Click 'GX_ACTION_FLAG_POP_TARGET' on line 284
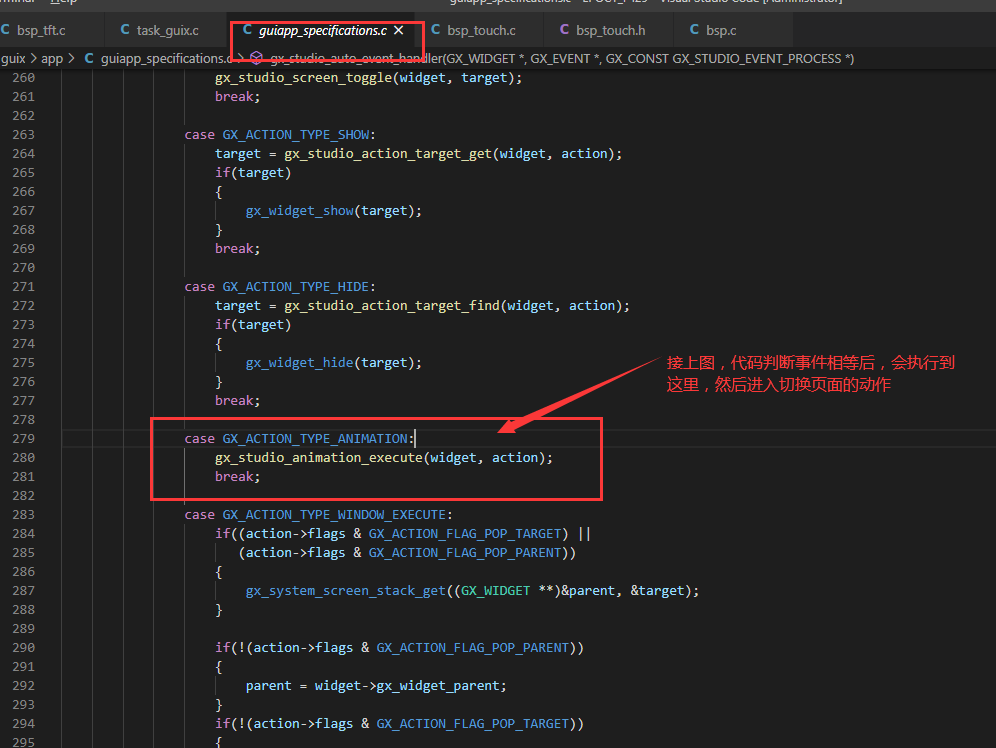 (x=465, y=533)
